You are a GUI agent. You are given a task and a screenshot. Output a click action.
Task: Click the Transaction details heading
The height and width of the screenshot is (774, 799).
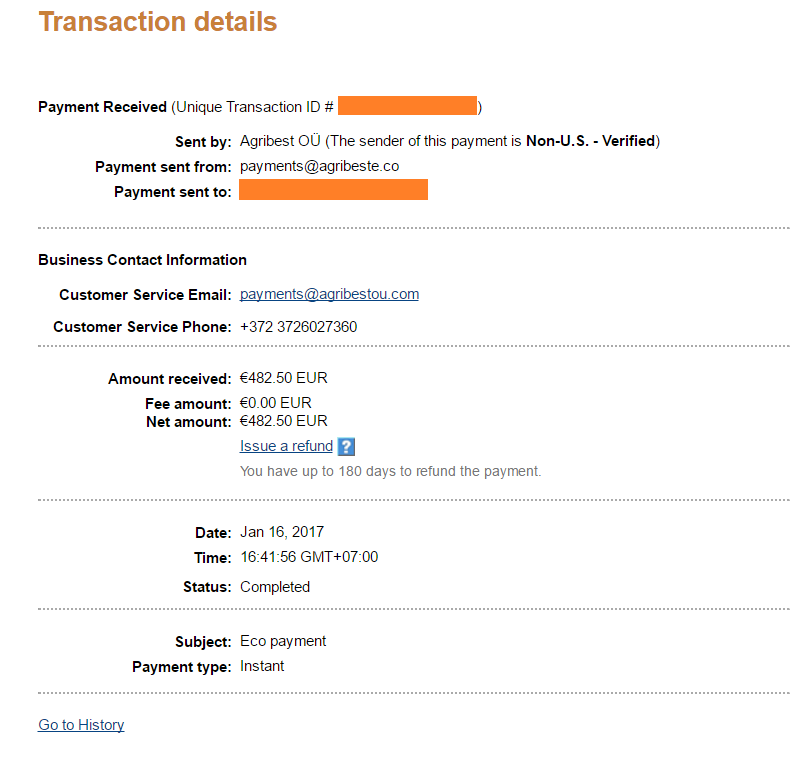click(158, 21)
